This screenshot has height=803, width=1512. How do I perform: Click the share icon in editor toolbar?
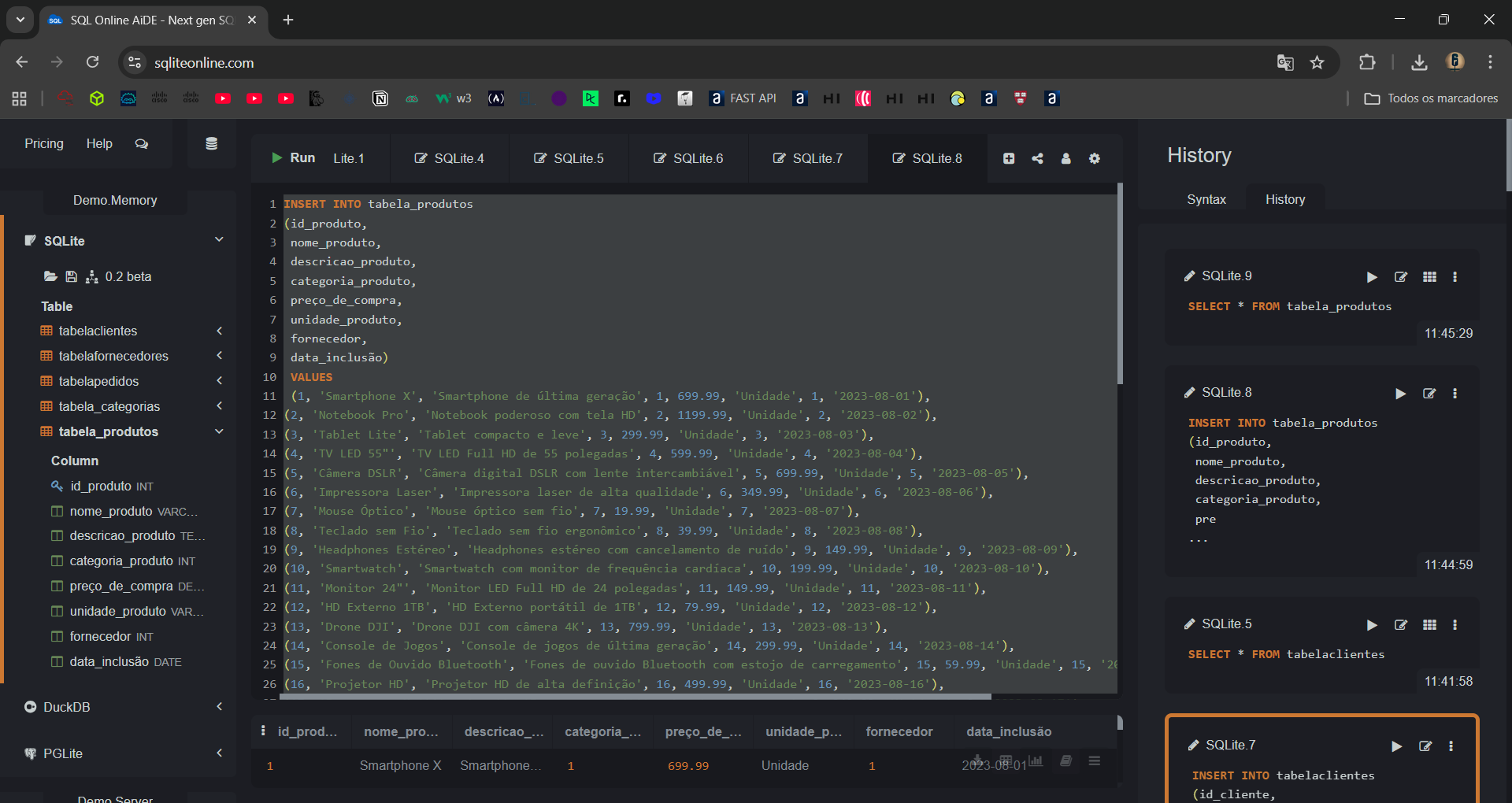[x=1037, y=158]
